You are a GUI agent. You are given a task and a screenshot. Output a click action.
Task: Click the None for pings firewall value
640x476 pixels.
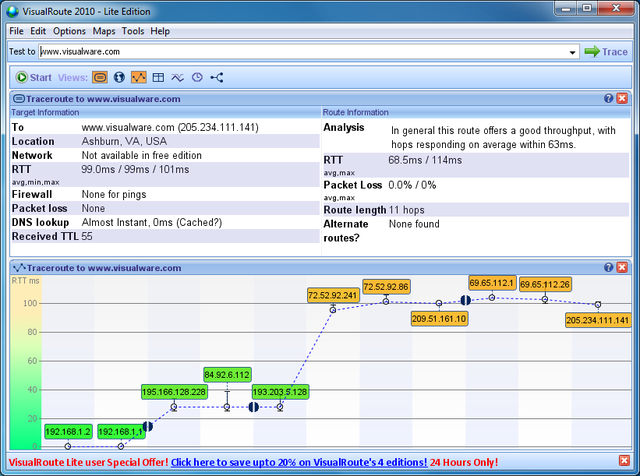click(114, 194)
